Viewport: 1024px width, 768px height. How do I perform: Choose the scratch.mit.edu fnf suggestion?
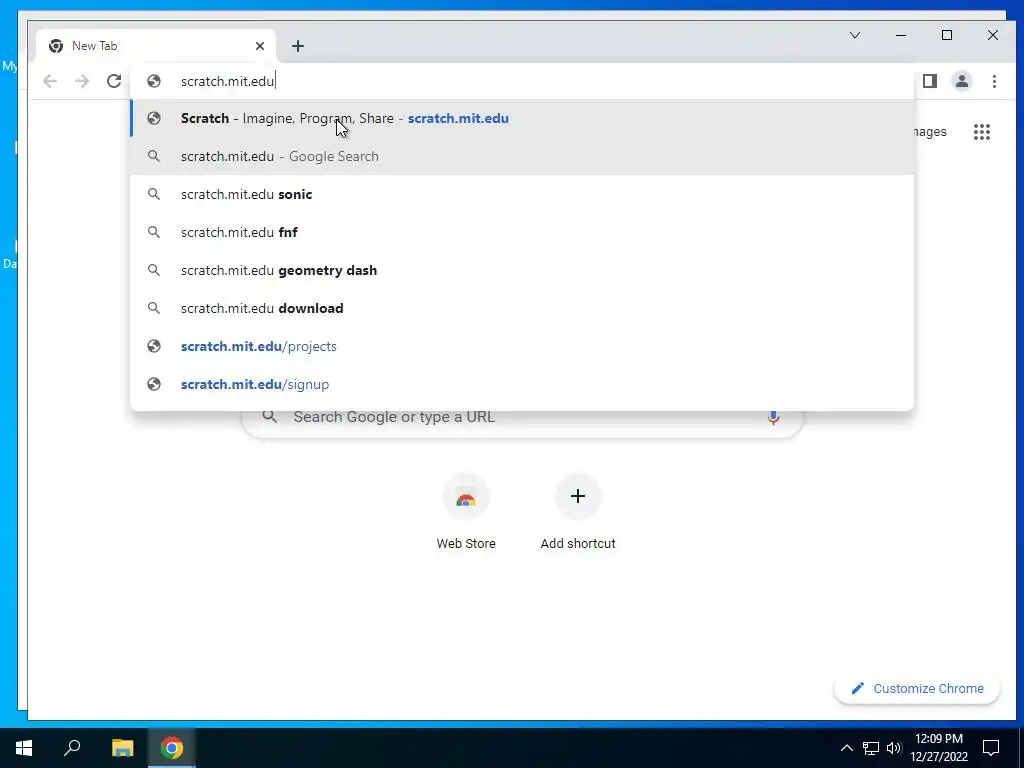(x=522, y=232)
